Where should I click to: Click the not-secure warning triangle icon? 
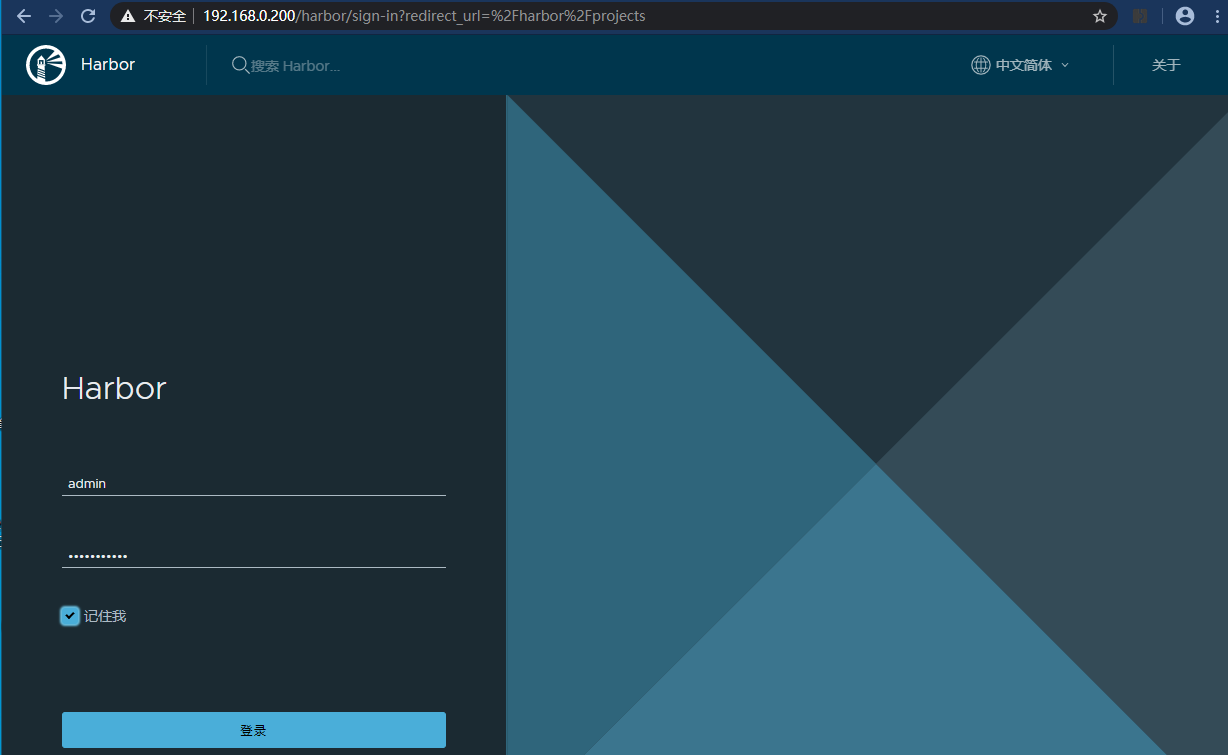[x=128, y=16]
